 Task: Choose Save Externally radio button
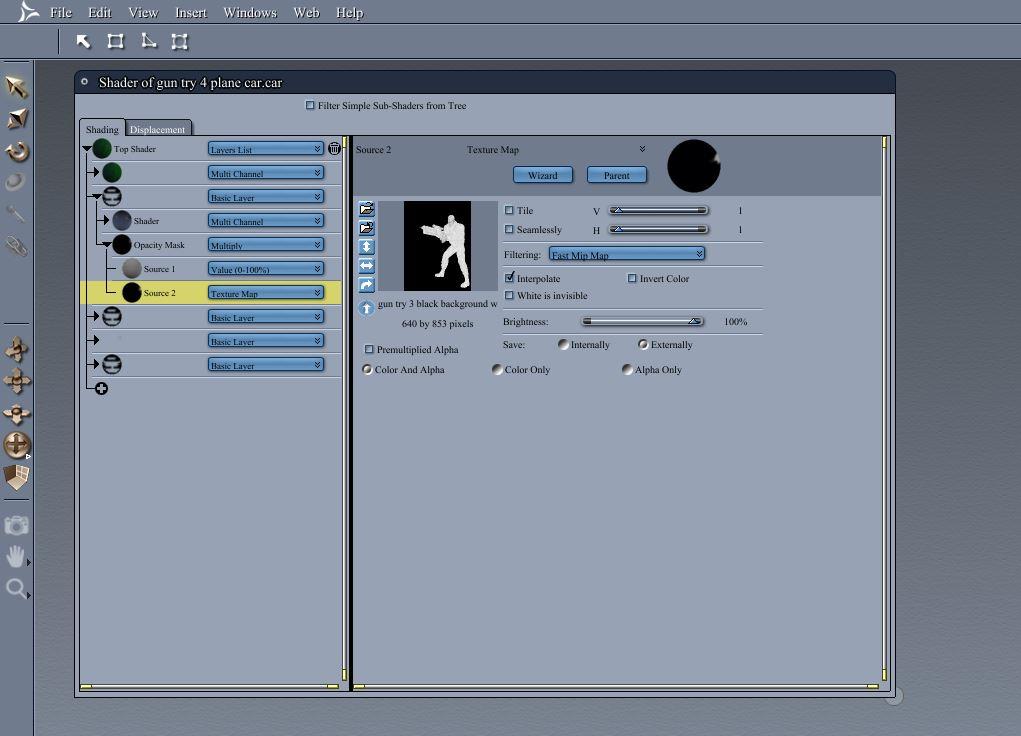(643, 345)
